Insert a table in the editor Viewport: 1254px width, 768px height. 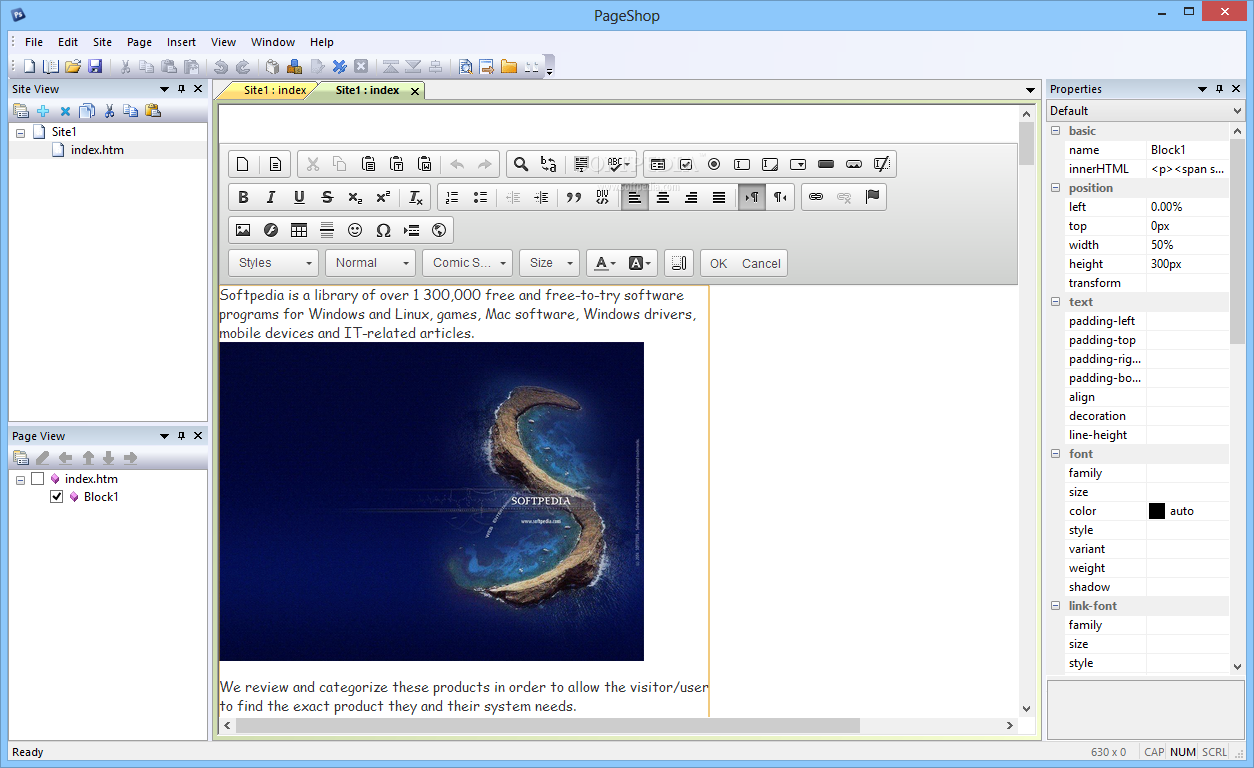point(299,231)
